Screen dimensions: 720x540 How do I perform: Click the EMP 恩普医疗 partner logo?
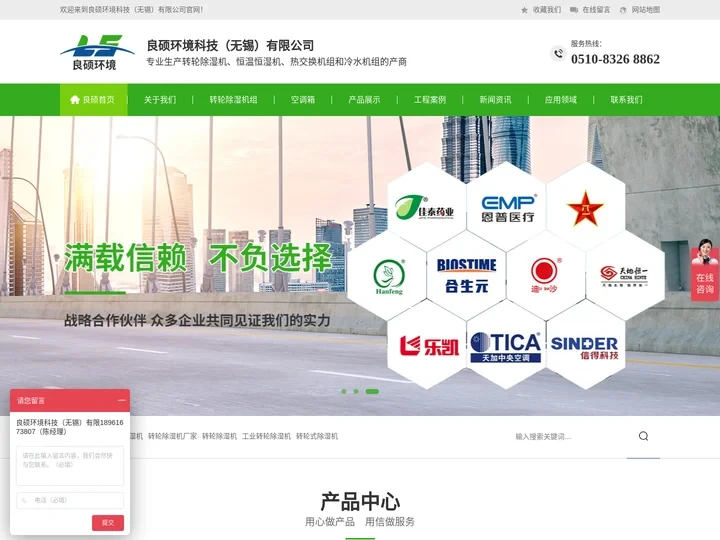click(508, 208)
